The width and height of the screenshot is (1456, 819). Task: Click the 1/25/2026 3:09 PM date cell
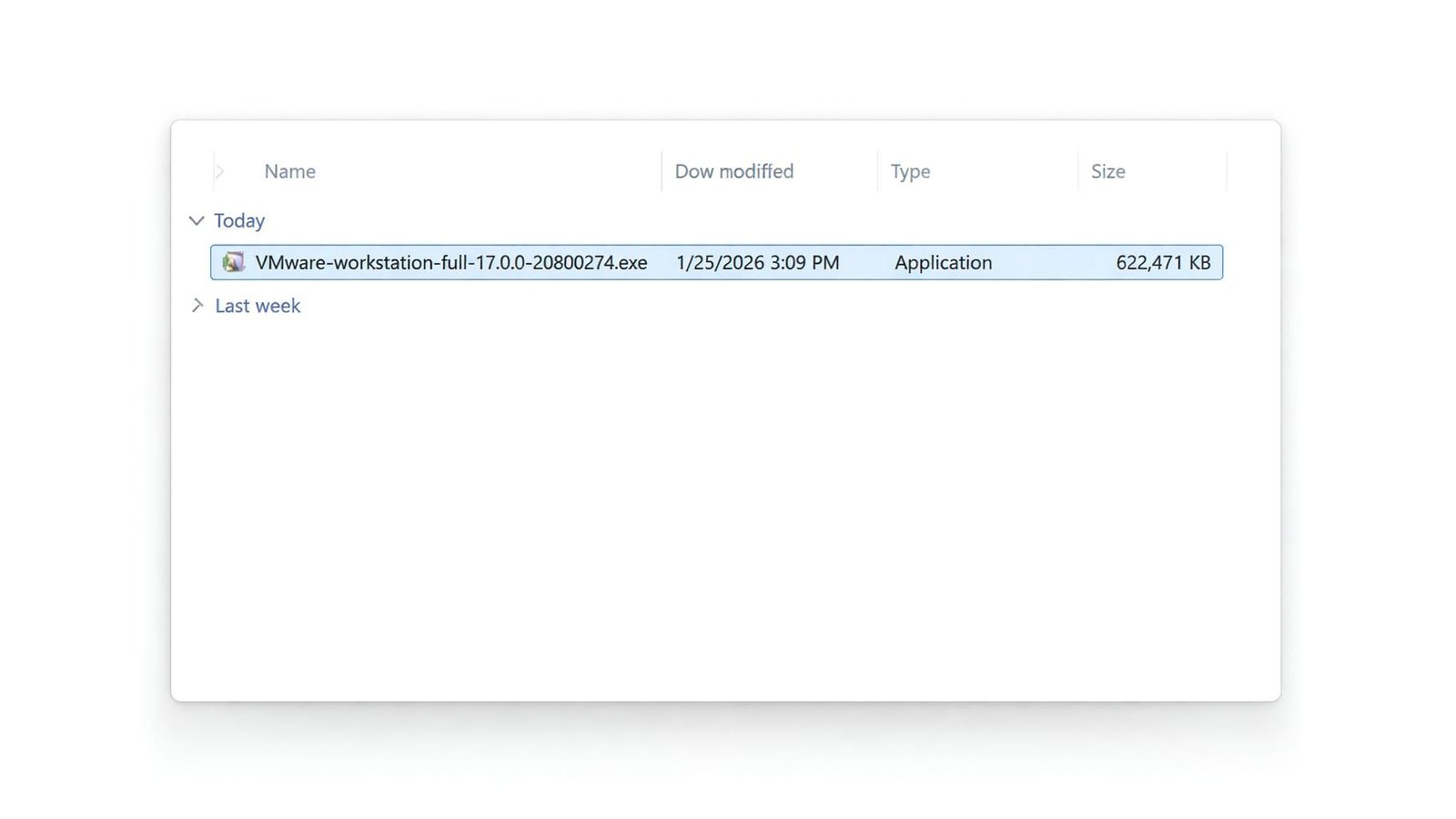(x=757, y=263)
